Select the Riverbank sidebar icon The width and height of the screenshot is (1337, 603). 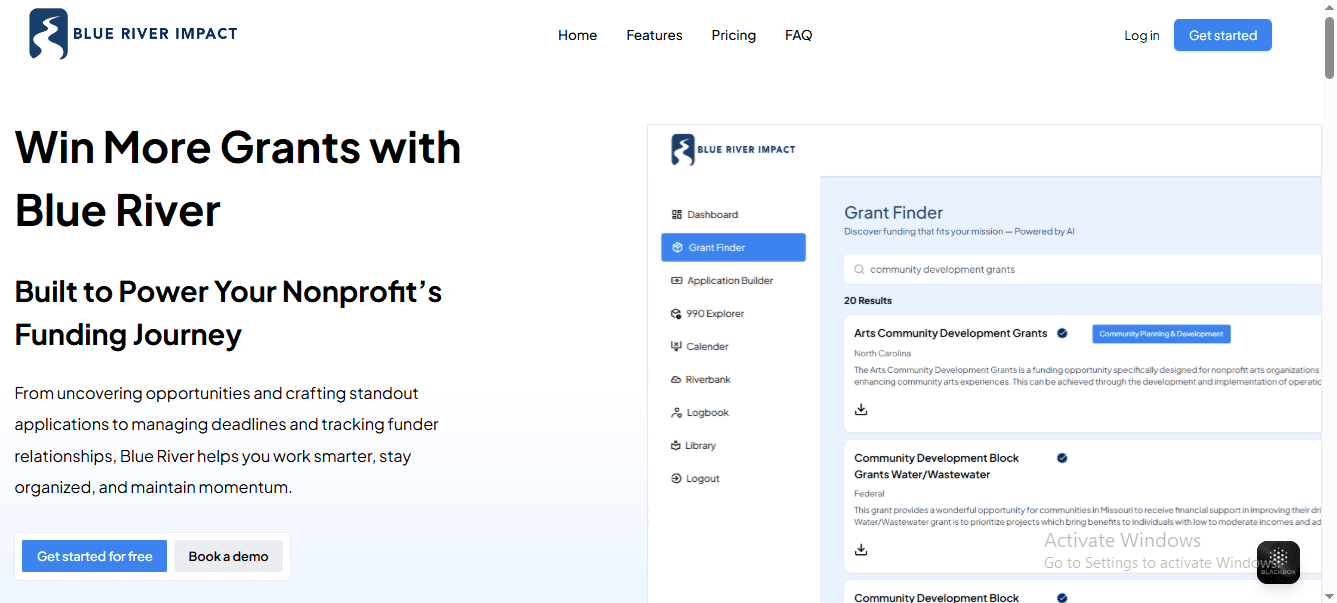[x=677, y=380]
